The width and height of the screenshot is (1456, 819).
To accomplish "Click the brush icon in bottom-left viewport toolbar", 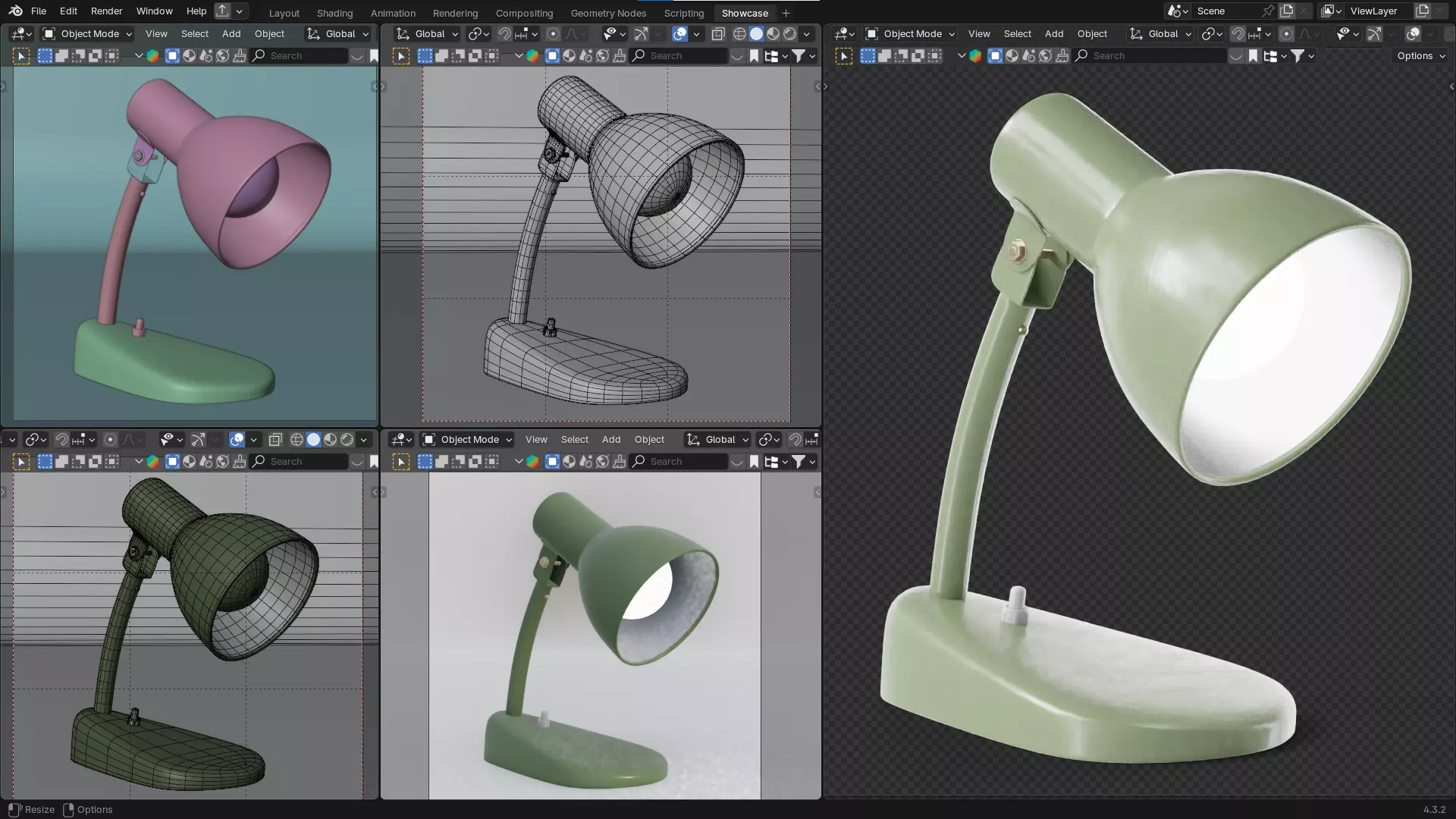I will click(240, 461).
